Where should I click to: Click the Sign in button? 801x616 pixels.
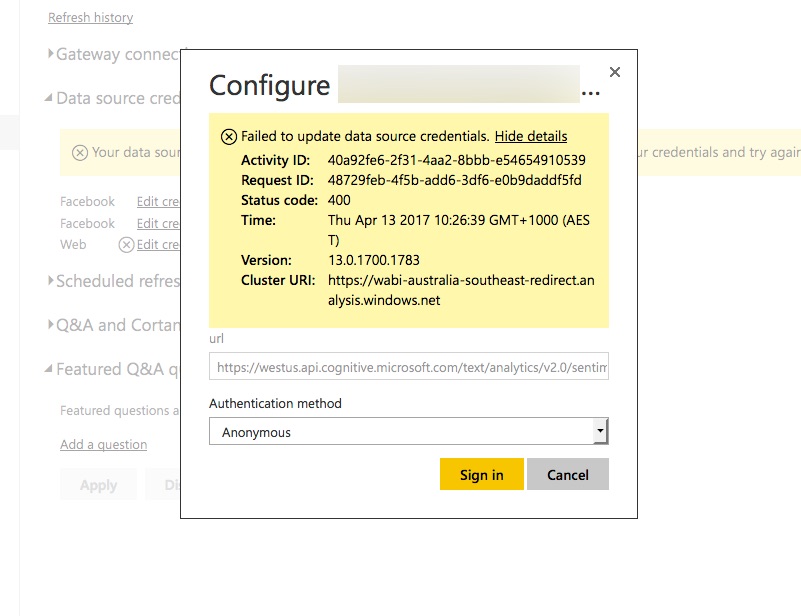(x=482, y=475)
